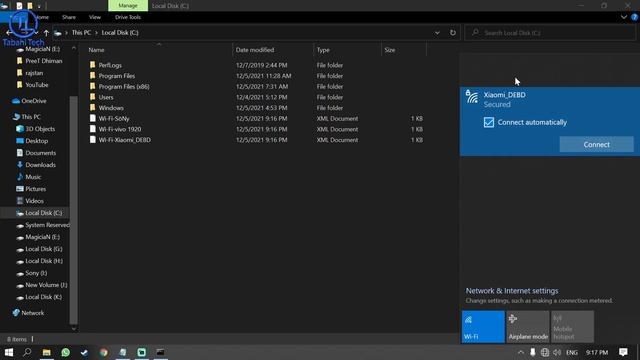Select Music in navigation pane
Image resolution: width=640 pixels, height=360 pixels.
point(33,177)
